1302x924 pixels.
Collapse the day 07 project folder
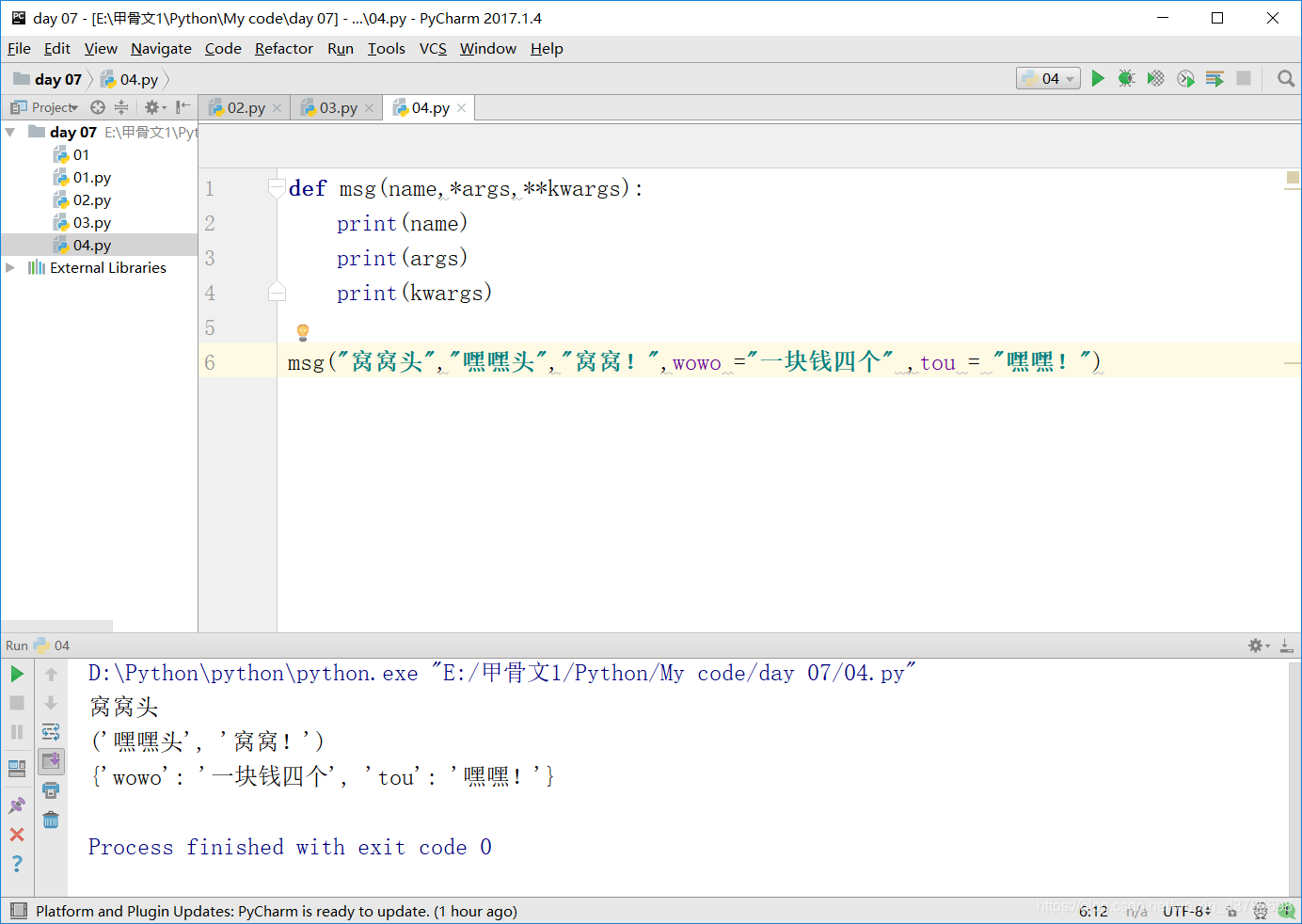[10, 133]
